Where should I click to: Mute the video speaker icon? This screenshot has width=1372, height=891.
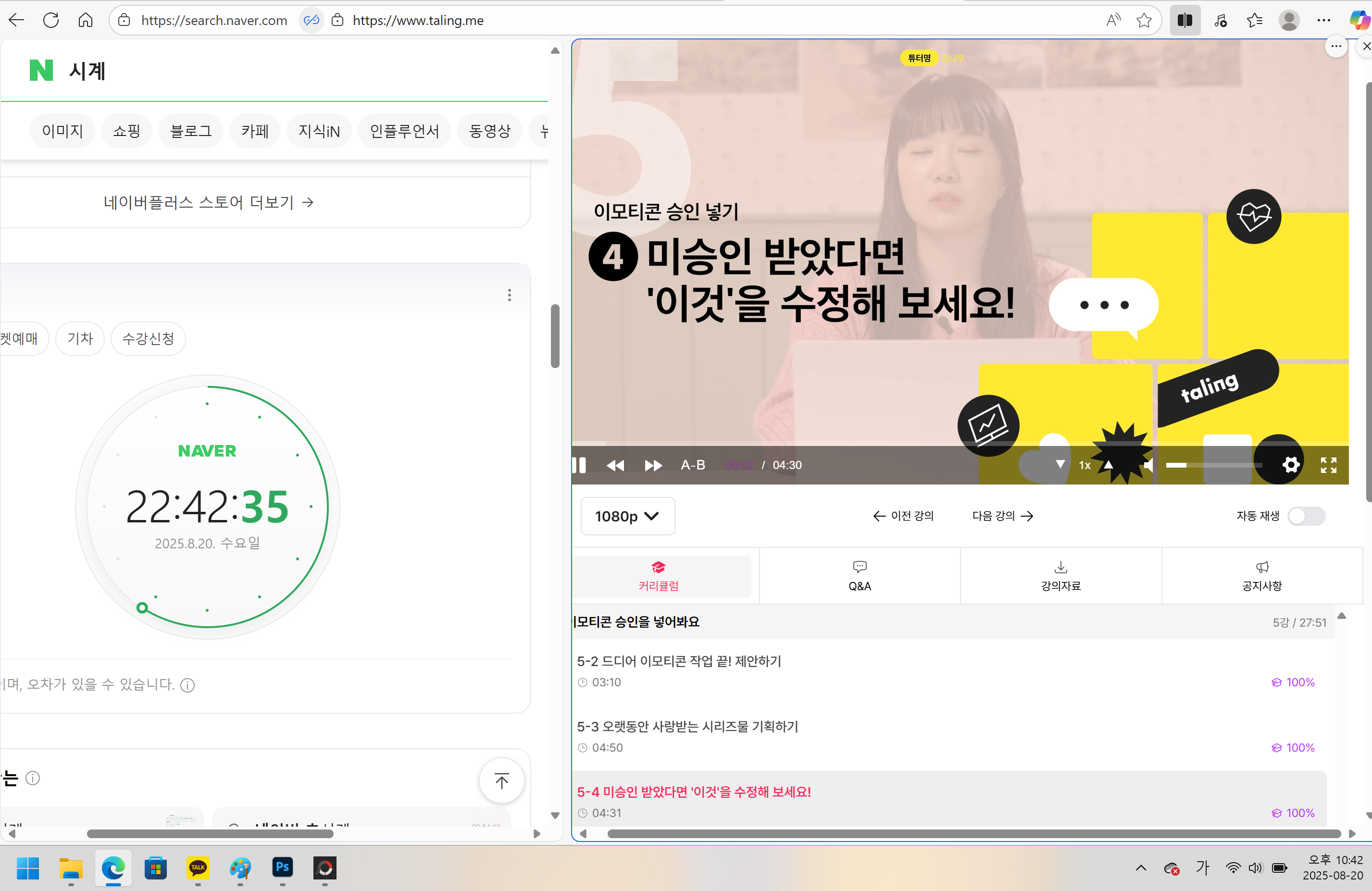tap(1148, 465)
